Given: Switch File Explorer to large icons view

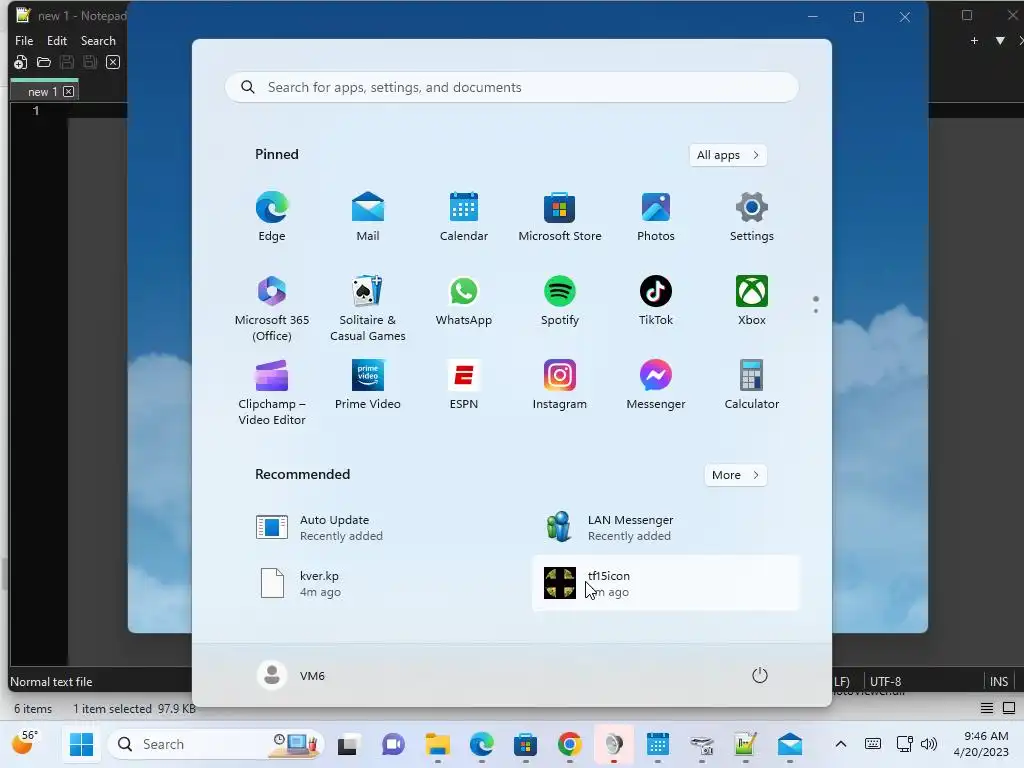Looking at the screenshot, I should pyautogui.click(x=1009, y=708).
